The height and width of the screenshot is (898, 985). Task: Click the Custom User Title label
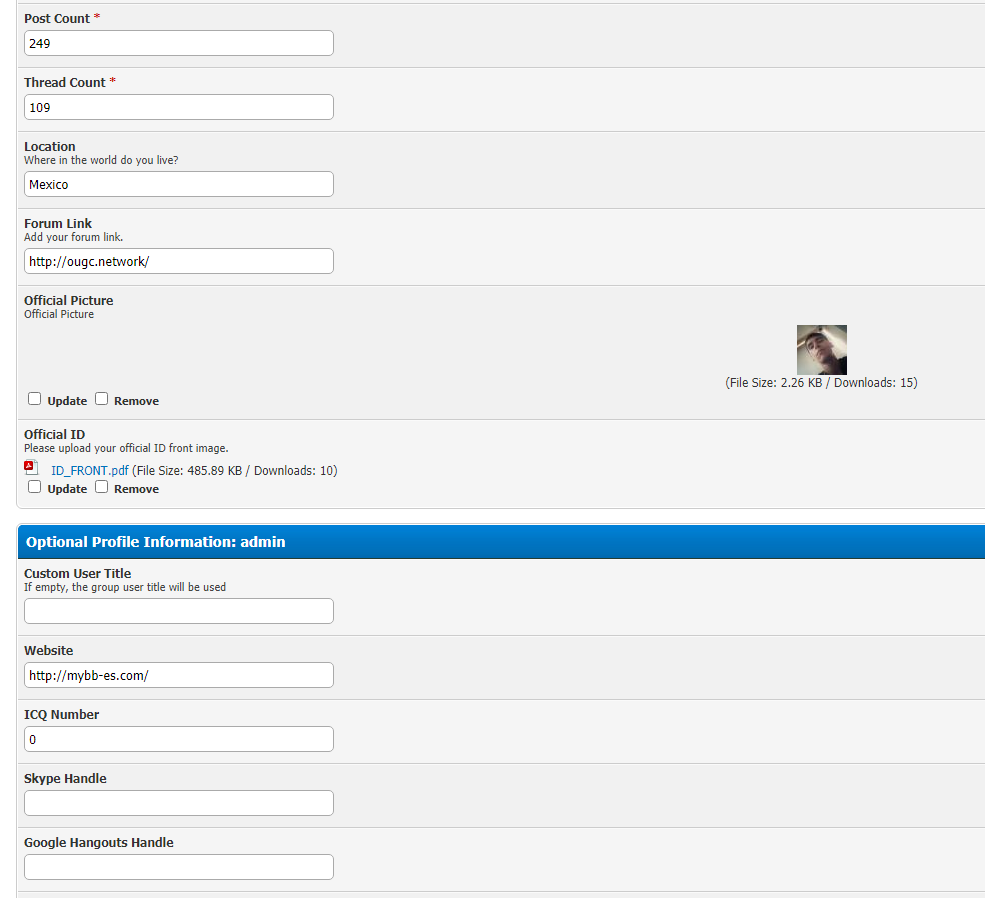pos(77,574)
